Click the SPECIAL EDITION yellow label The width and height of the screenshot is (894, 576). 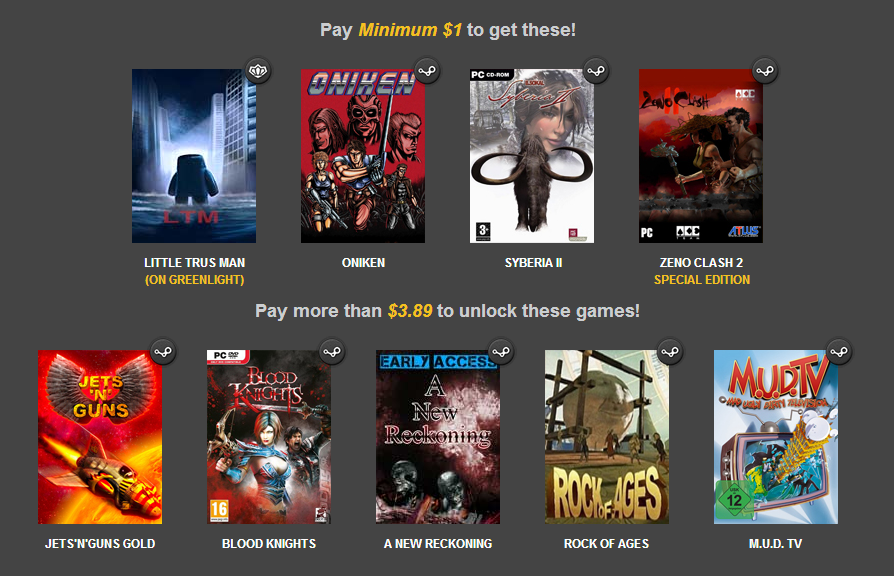[x=702, y=280]
